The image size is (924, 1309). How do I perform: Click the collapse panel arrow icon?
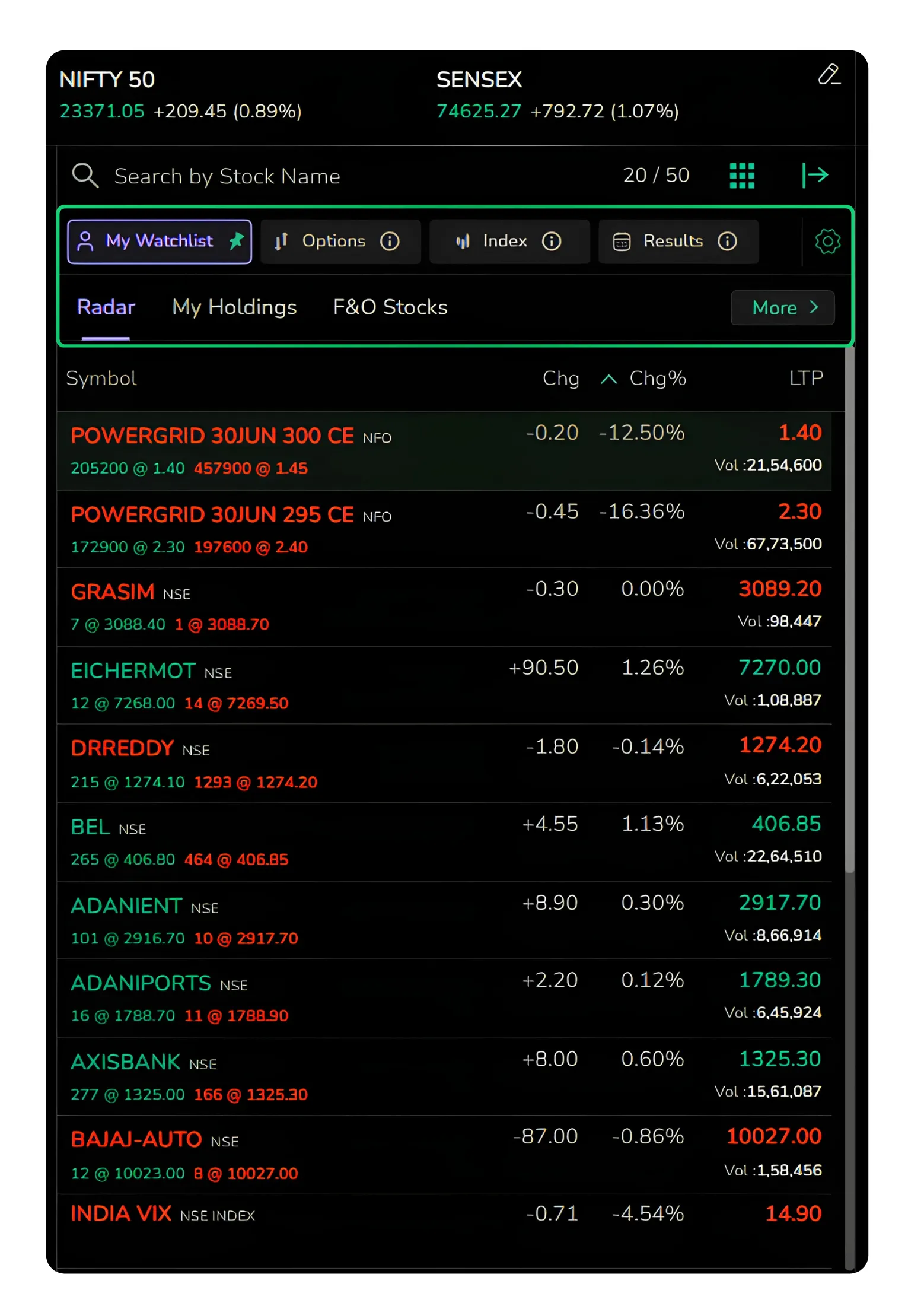[815, 175]
